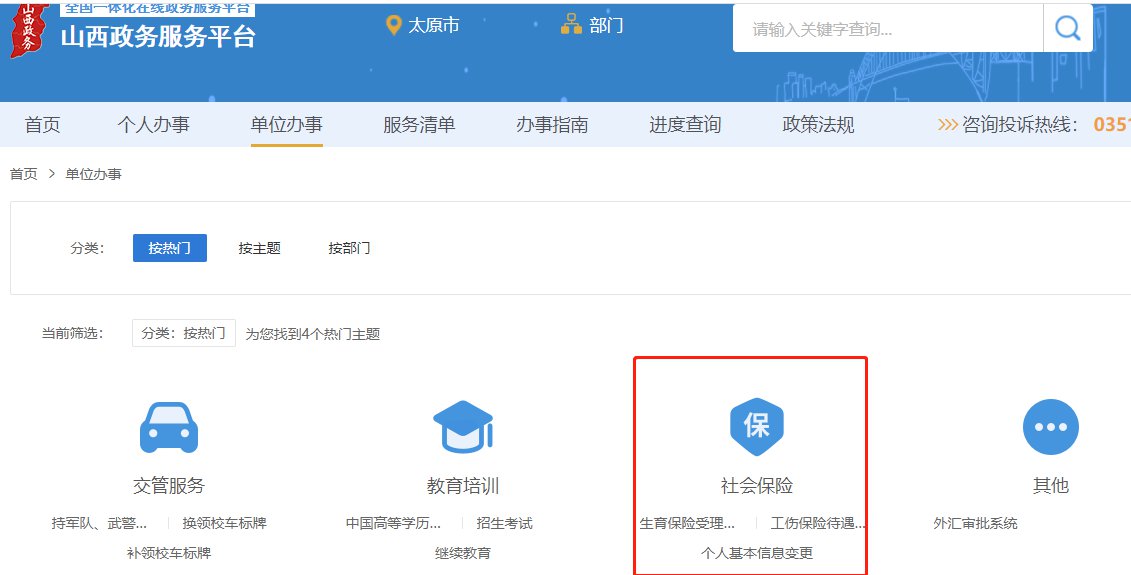Image resolution: width=1131 pixels, height=575 pixels.
Task: Click the 部门 organization chart icon
Action: click(571, 25)
